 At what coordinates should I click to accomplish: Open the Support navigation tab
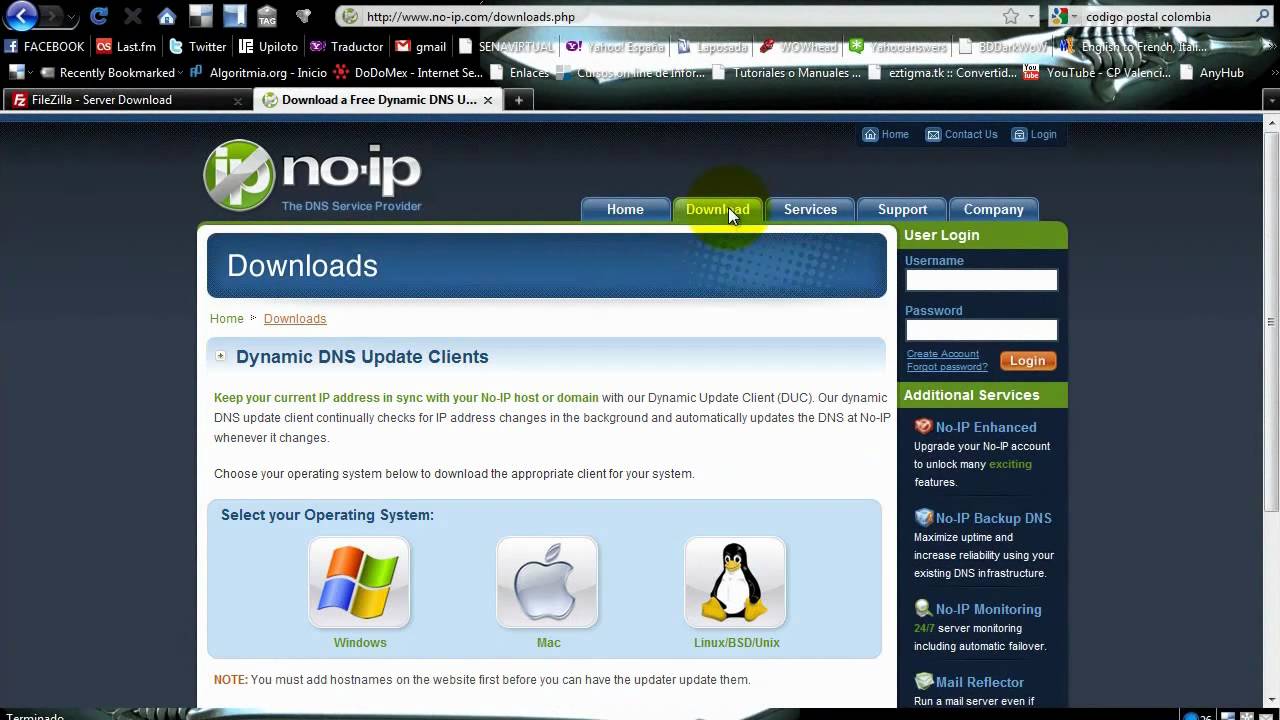902,209
